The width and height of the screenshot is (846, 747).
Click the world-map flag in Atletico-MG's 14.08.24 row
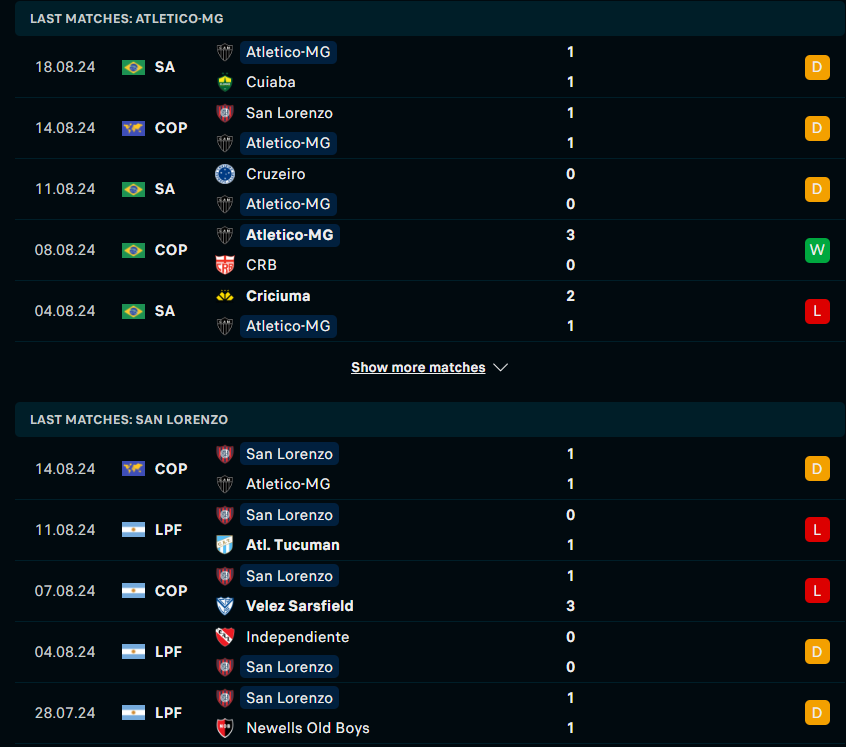(x=133, y=128)
